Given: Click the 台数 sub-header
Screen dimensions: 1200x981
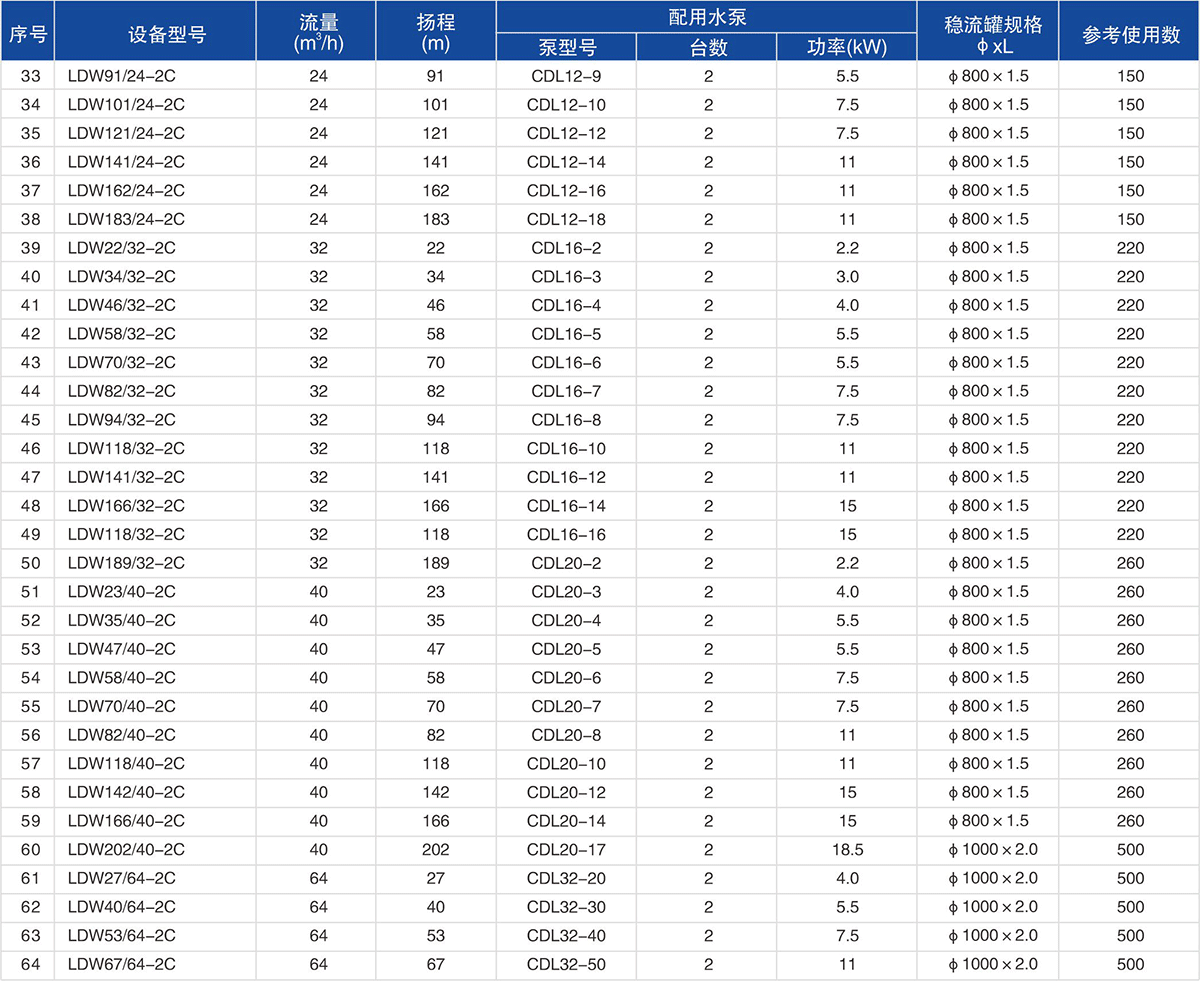Looking at the screenshot, I should point(708,48).
